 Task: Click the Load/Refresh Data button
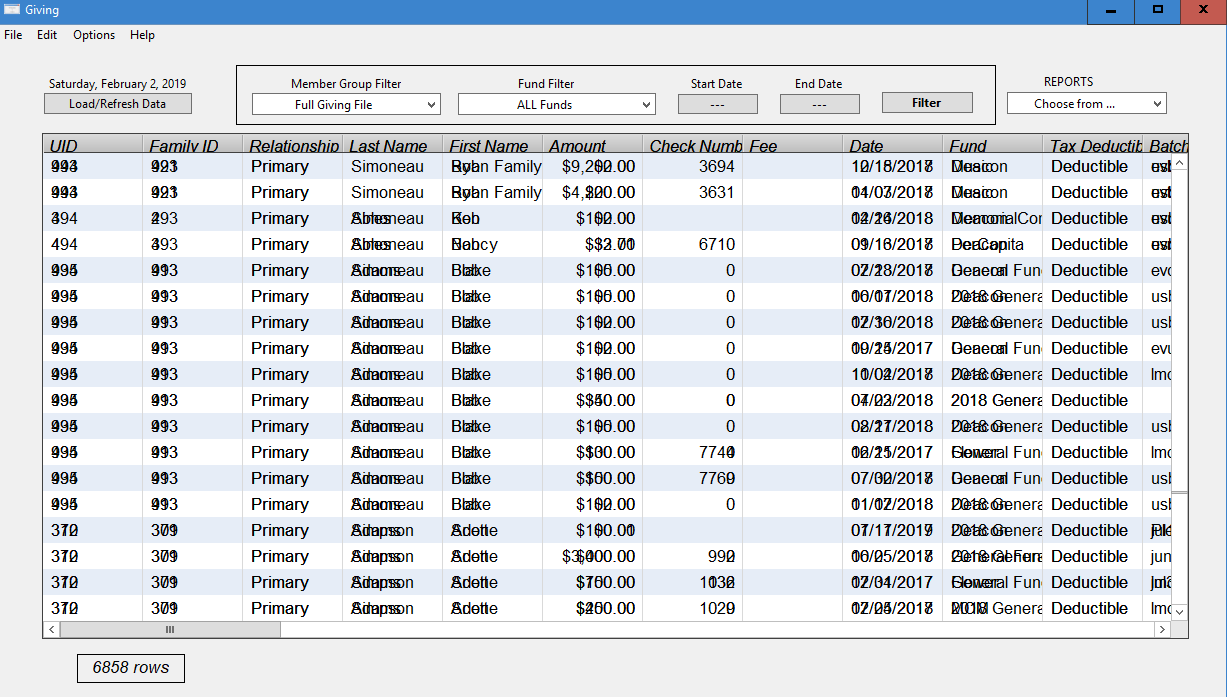click(x=117, y=104)
